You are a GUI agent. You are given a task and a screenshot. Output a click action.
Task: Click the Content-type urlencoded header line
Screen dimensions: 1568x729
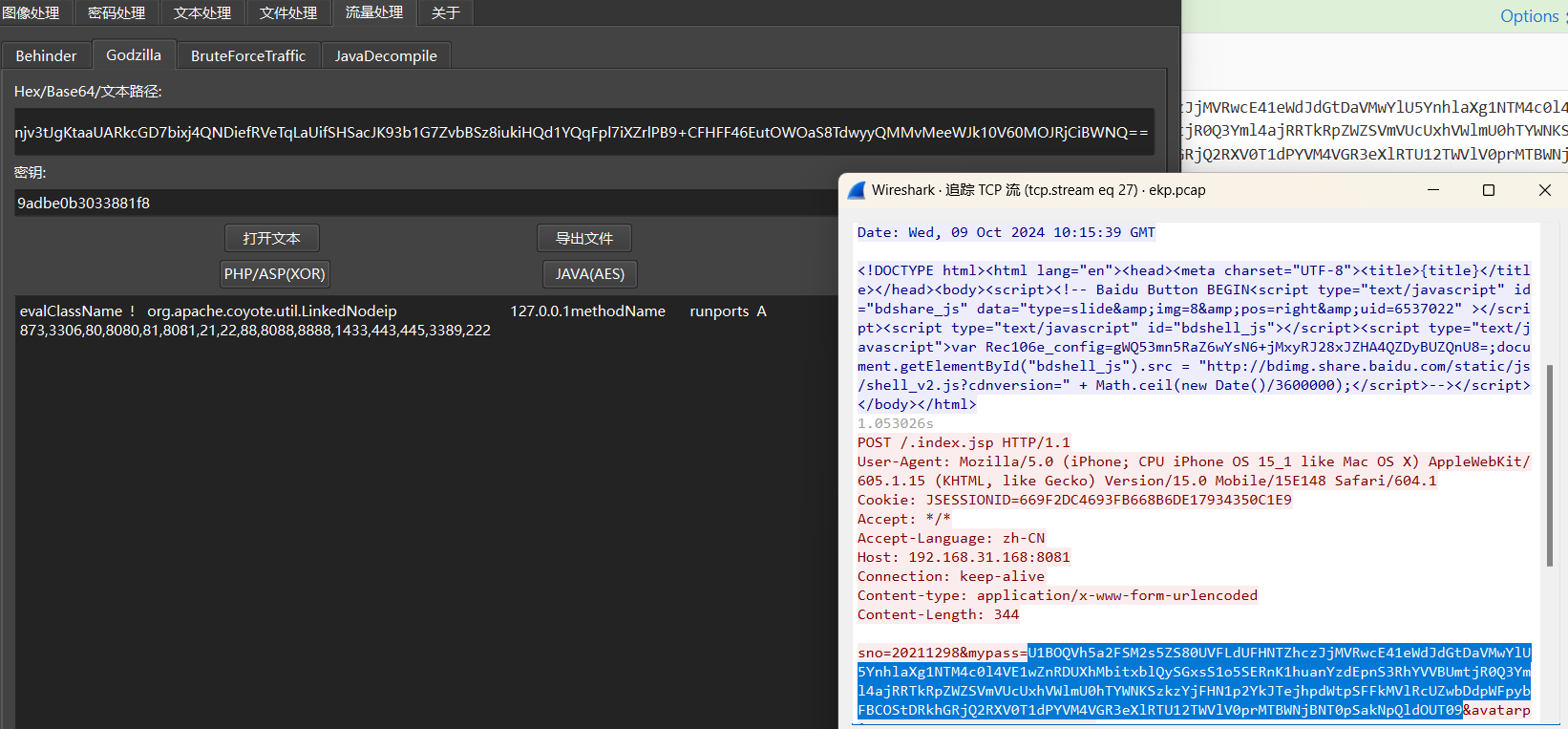tap(1057, 595)
